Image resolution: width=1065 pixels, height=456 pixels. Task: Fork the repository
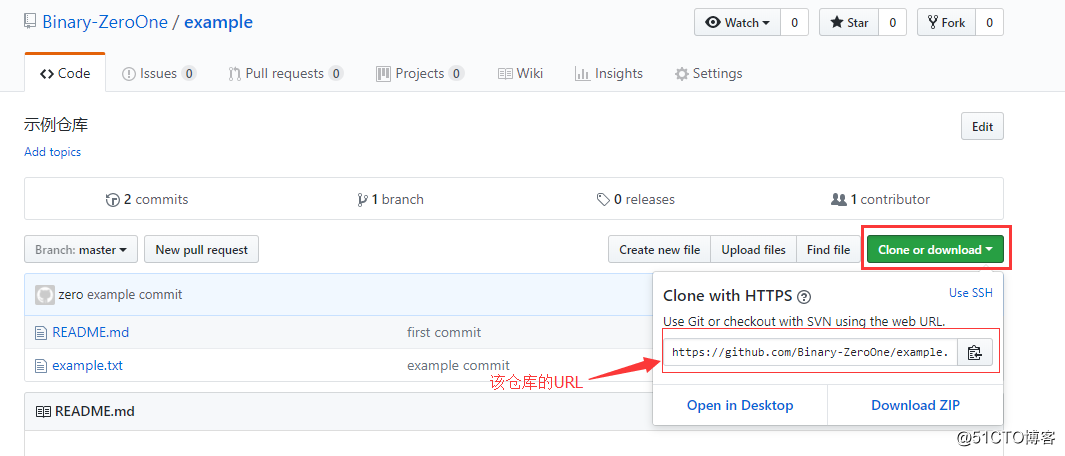(946, 22)
